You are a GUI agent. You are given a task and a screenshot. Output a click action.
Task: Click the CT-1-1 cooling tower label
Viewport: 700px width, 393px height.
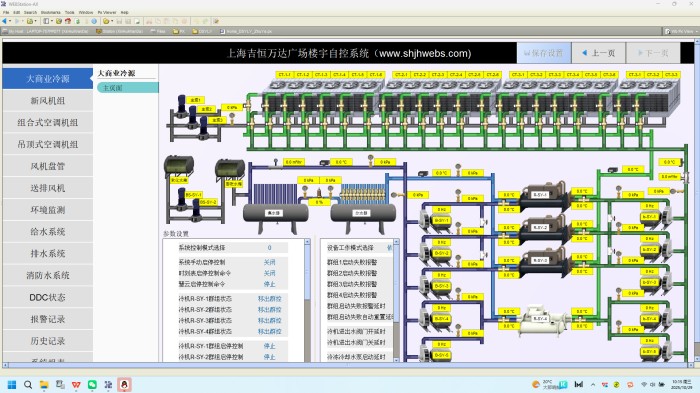[x=285, y=75]
